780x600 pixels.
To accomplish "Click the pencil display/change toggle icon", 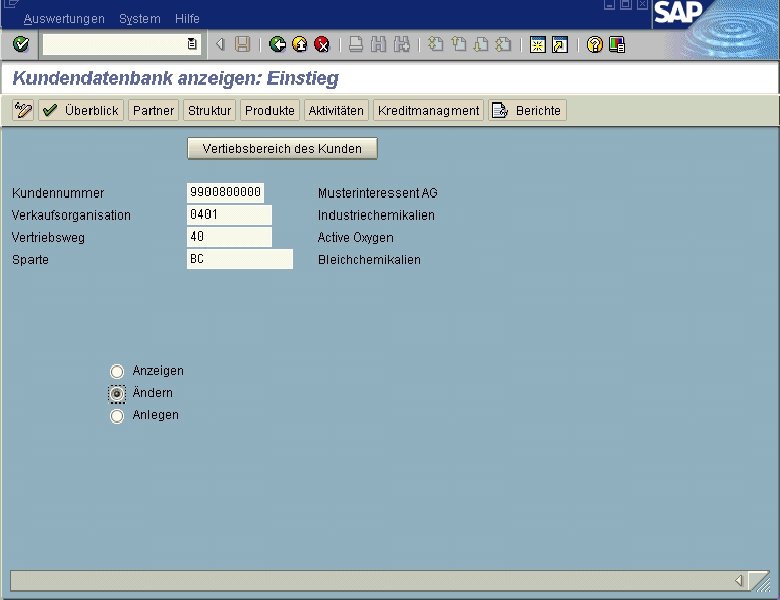I will coord(23,110).
